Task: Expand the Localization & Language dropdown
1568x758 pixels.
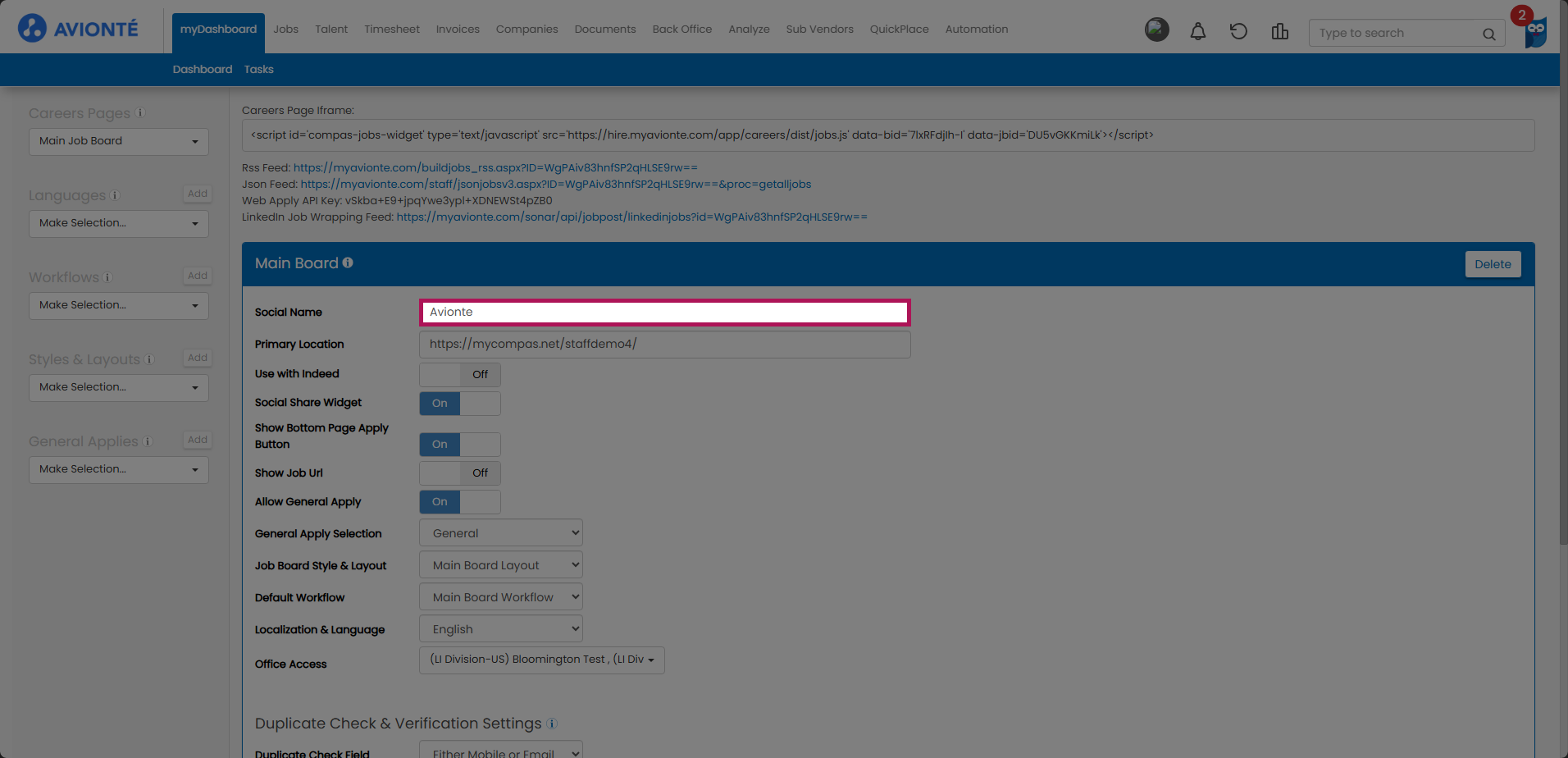Action: pos(501,629)
